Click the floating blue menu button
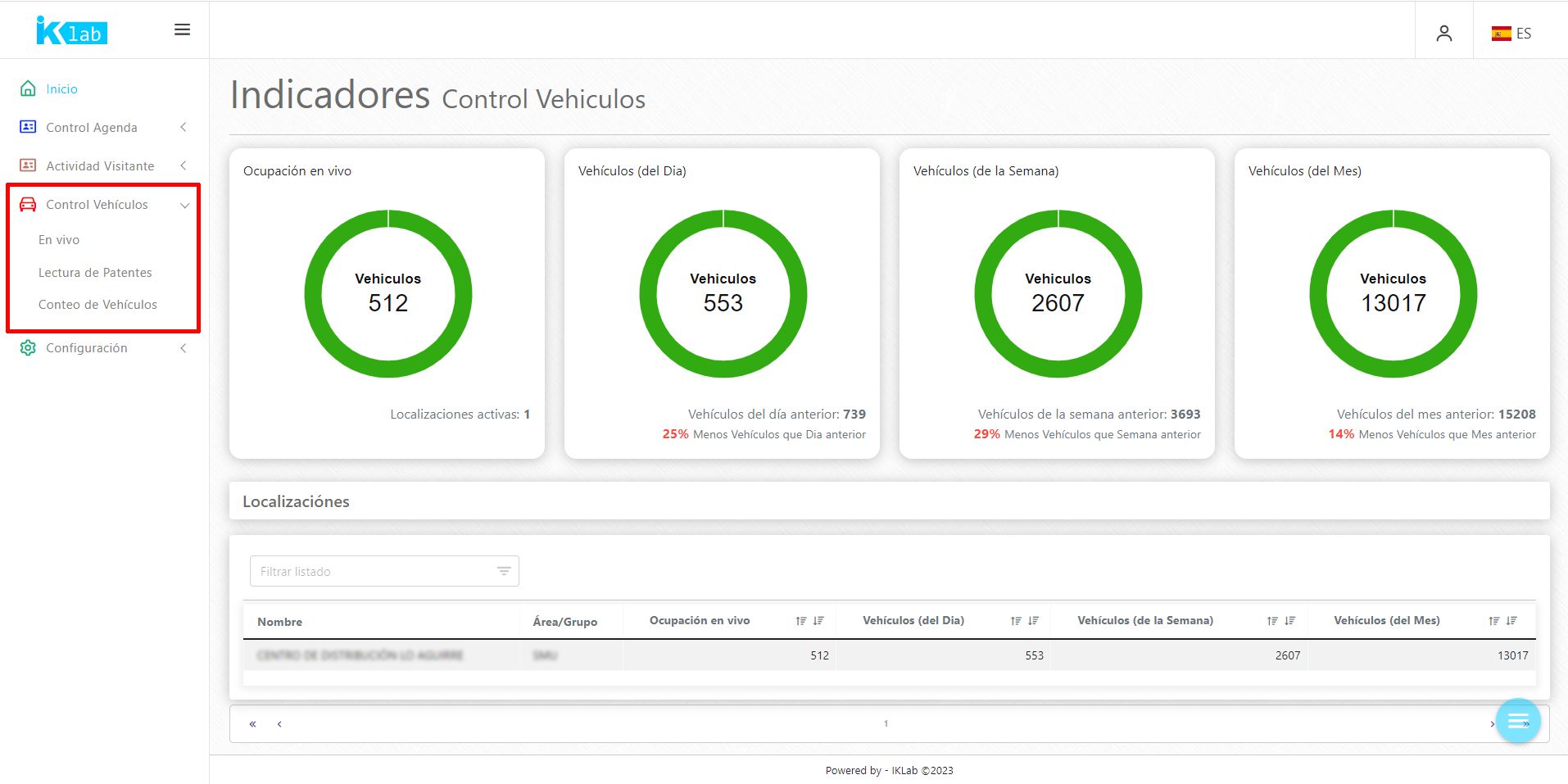 [1517, 721]
